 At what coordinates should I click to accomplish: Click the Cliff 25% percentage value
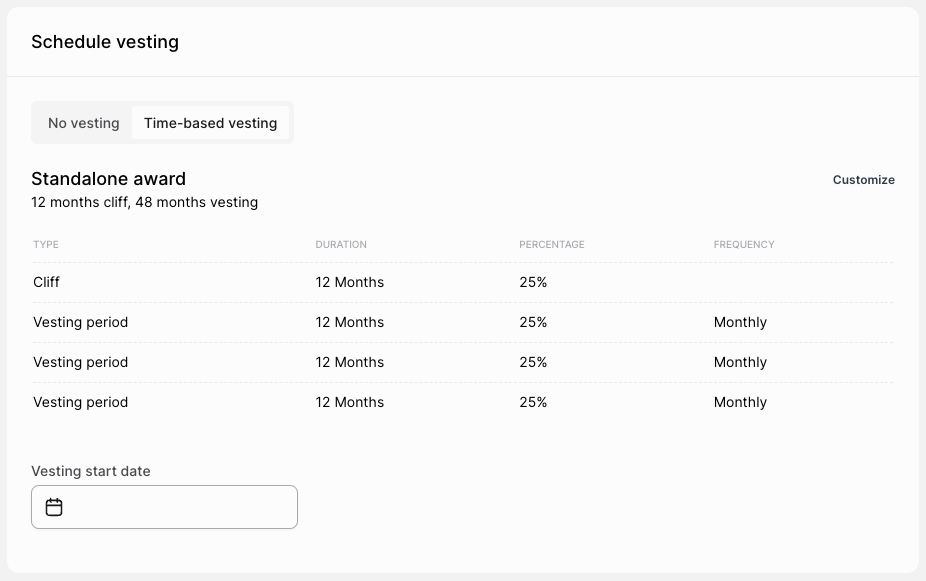coord(533,282)
